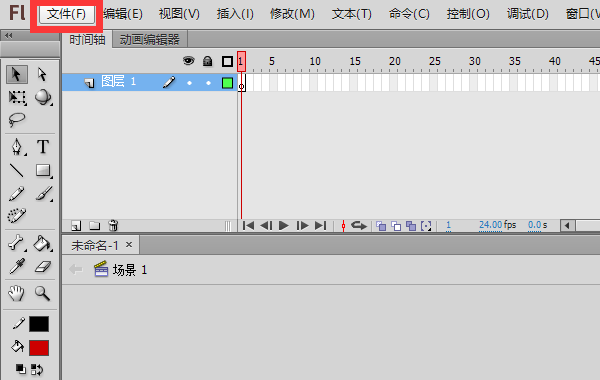Open the 命令(C) menu
This screenshot has height=380, width=600.
coord(409,14)
